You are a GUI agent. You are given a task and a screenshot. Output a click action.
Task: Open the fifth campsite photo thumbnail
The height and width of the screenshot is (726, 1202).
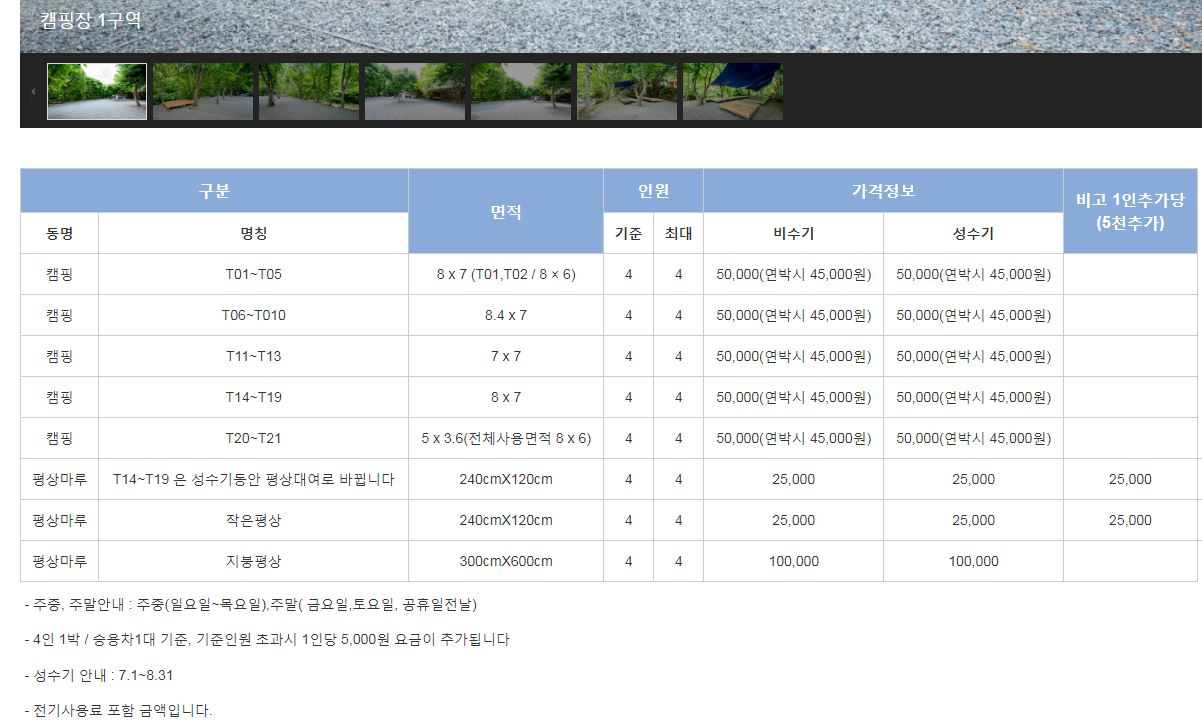(x=521, y=92)
